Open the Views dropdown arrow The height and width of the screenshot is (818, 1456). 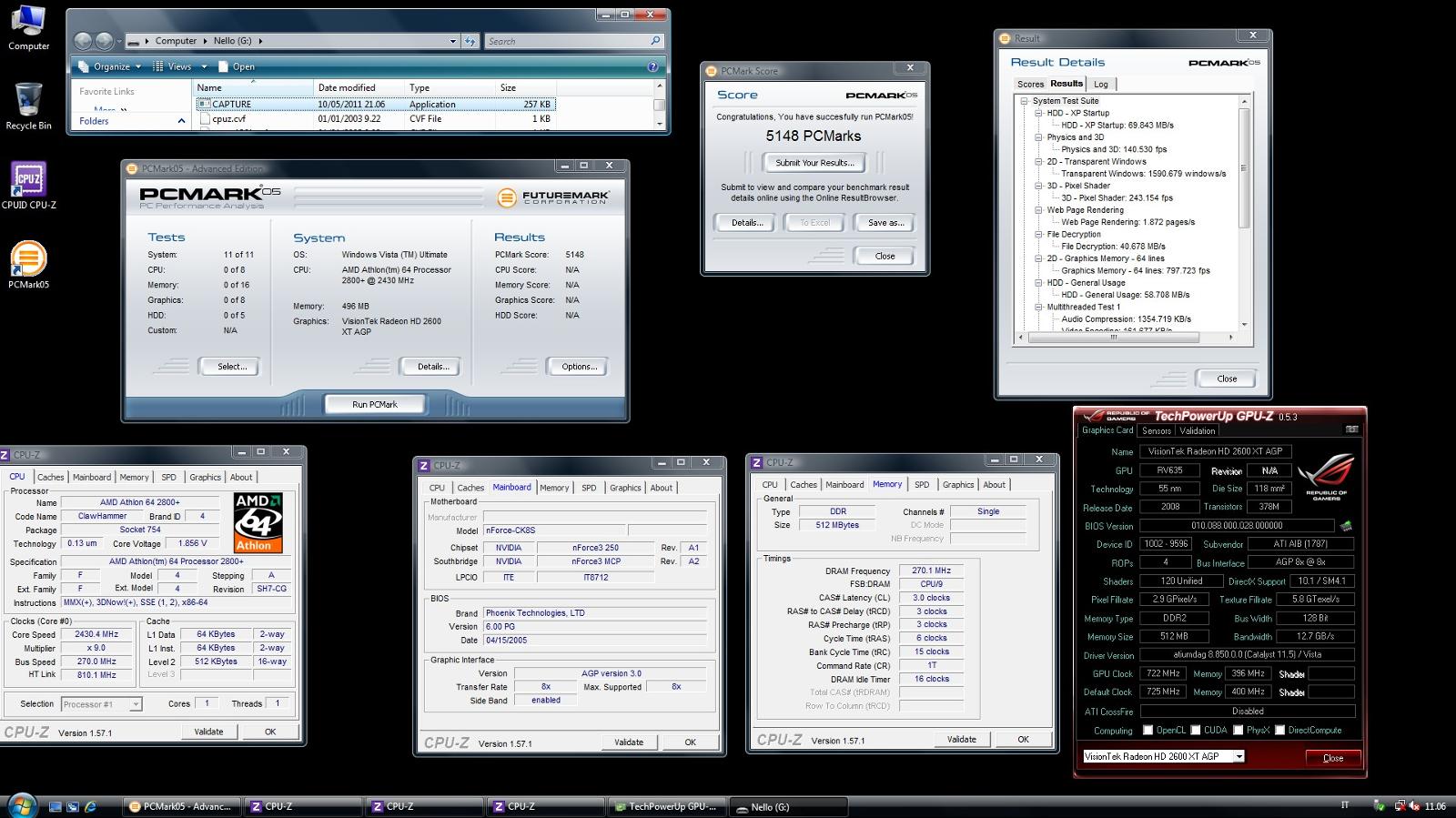coord(204,66)
